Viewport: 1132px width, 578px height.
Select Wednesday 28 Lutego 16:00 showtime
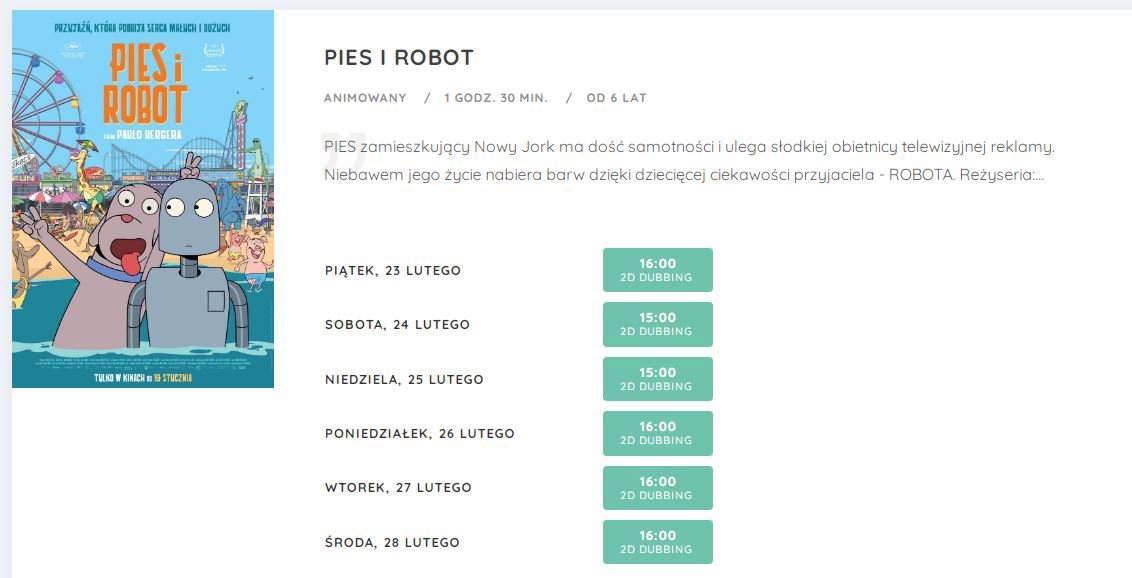(x=658, y=542)
